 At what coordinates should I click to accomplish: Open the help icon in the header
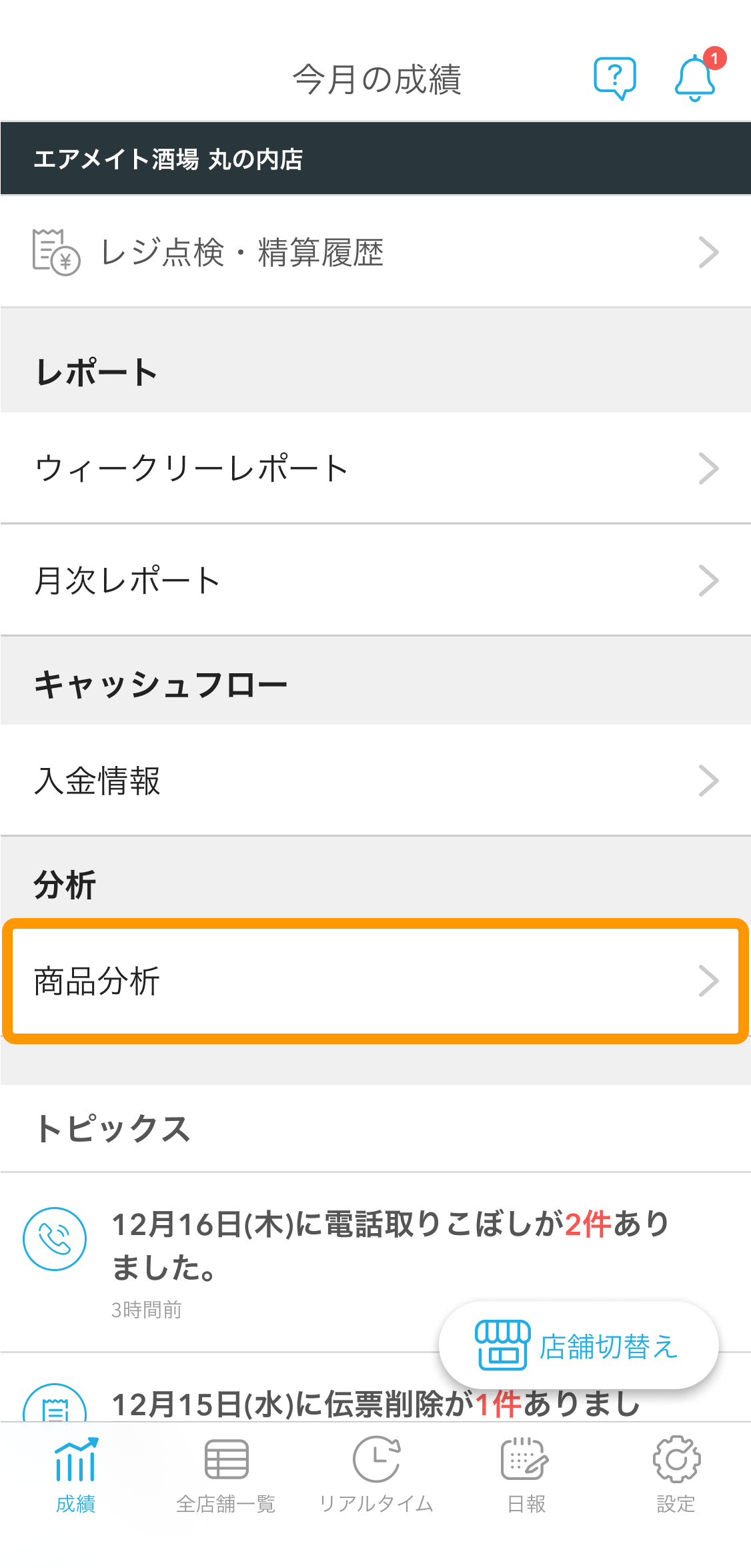(614, 76)
